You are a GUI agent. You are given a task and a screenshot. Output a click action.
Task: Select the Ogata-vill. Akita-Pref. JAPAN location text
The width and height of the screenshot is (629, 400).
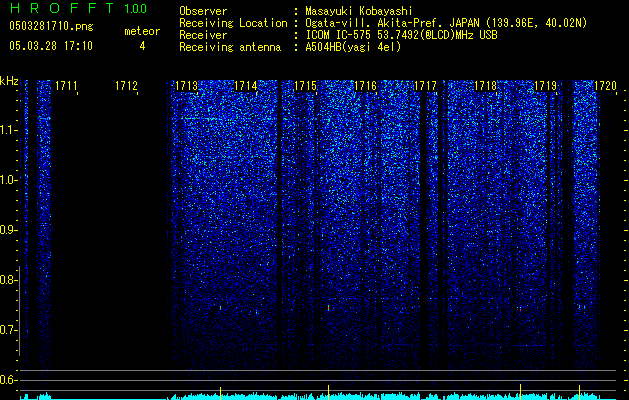pos(446,23)
